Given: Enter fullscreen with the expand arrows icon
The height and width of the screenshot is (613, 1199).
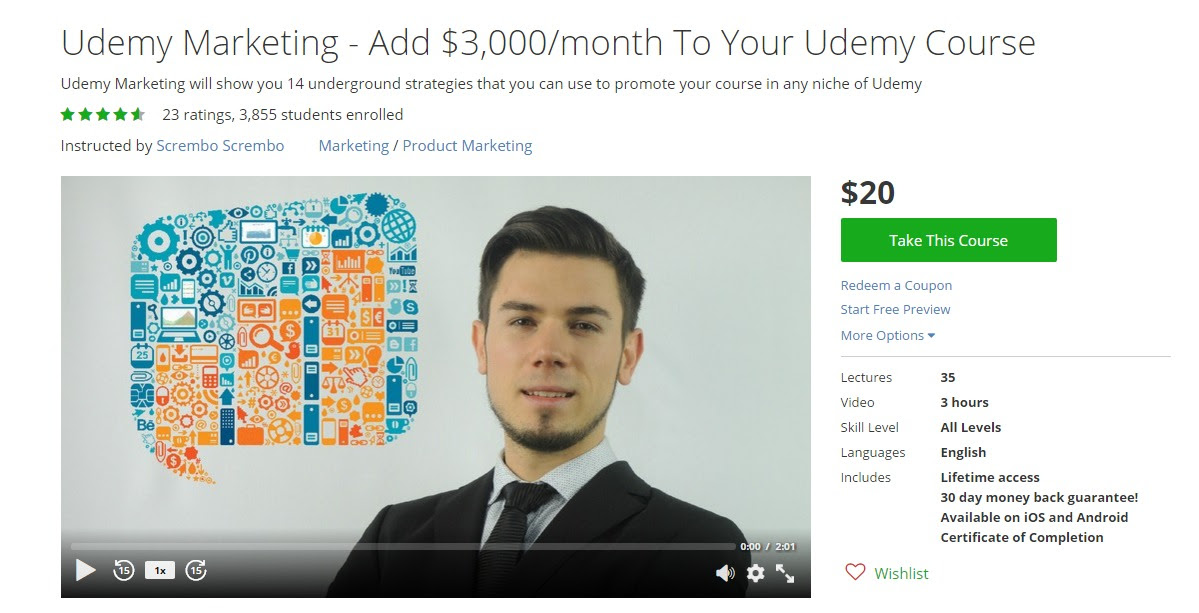Looking at the screenshot, I should point(785,572).
